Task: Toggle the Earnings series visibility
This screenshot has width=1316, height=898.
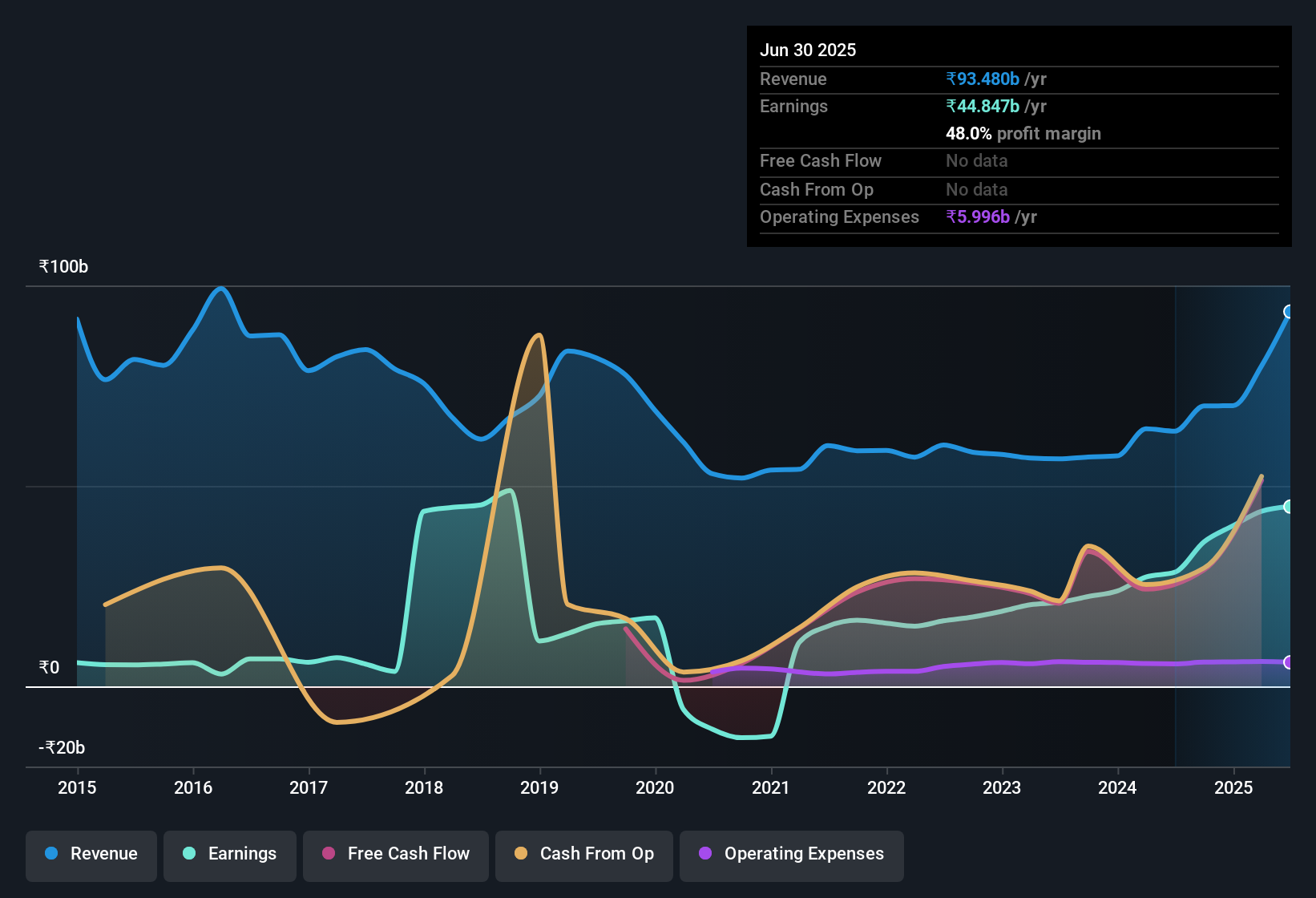Action: [229, 854]
